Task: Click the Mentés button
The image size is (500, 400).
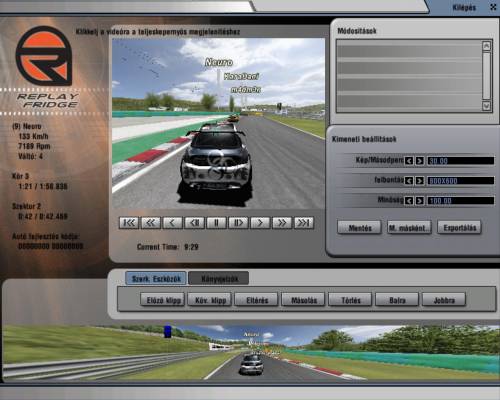Action: [359, 228]
